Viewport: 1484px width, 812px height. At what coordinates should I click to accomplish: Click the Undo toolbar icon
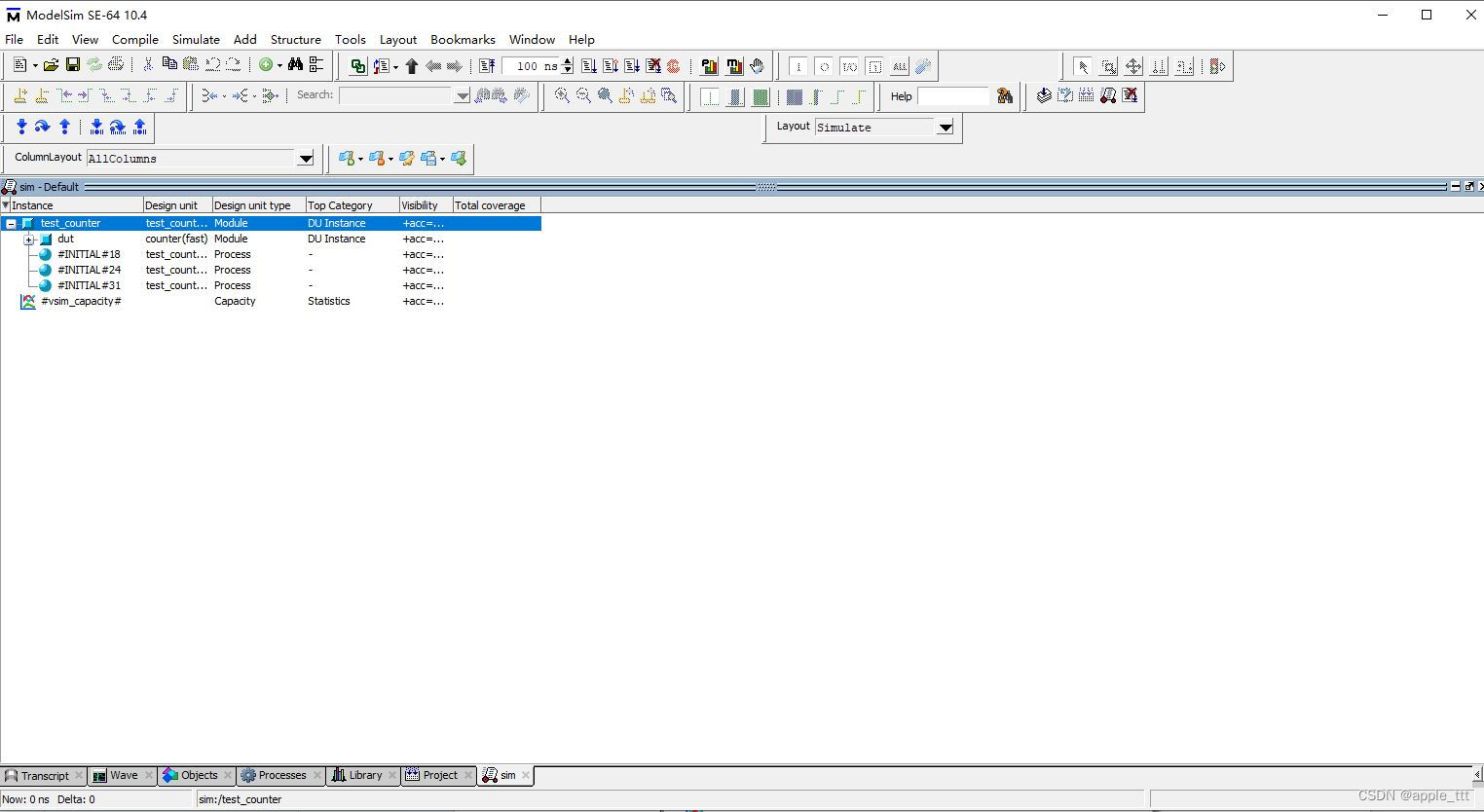click(x=210, y=65)
